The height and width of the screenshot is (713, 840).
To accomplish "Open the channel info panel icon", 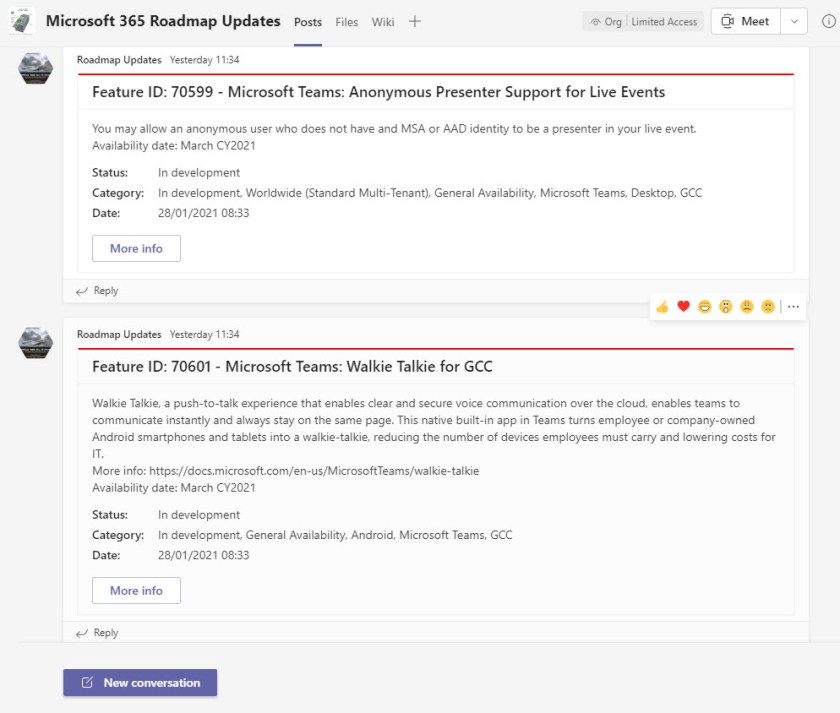I will pos(828,21).
